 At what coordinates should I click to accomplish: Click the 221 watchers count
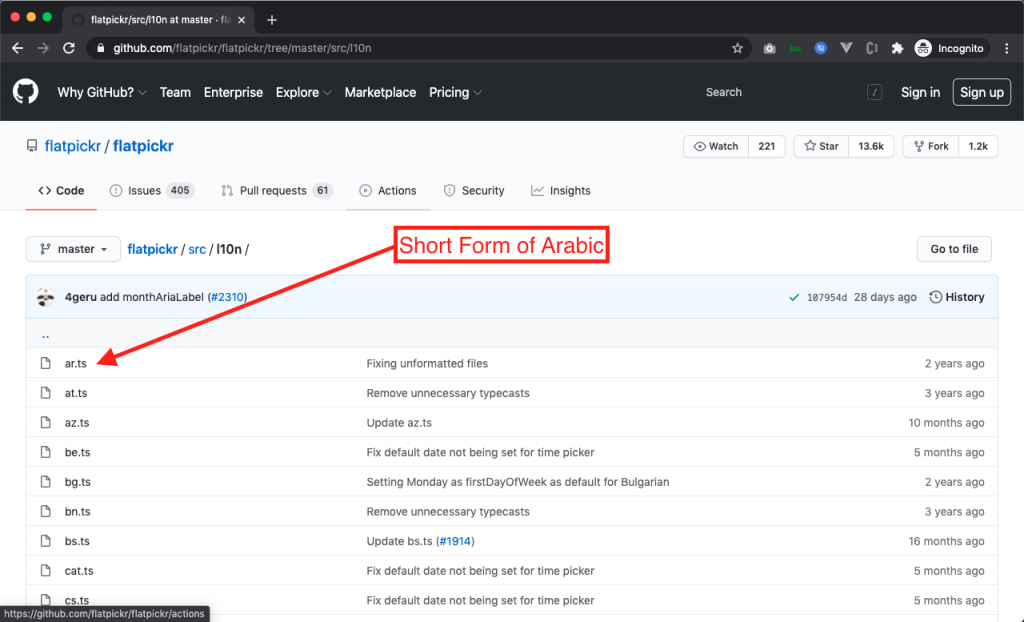point(767,146)
